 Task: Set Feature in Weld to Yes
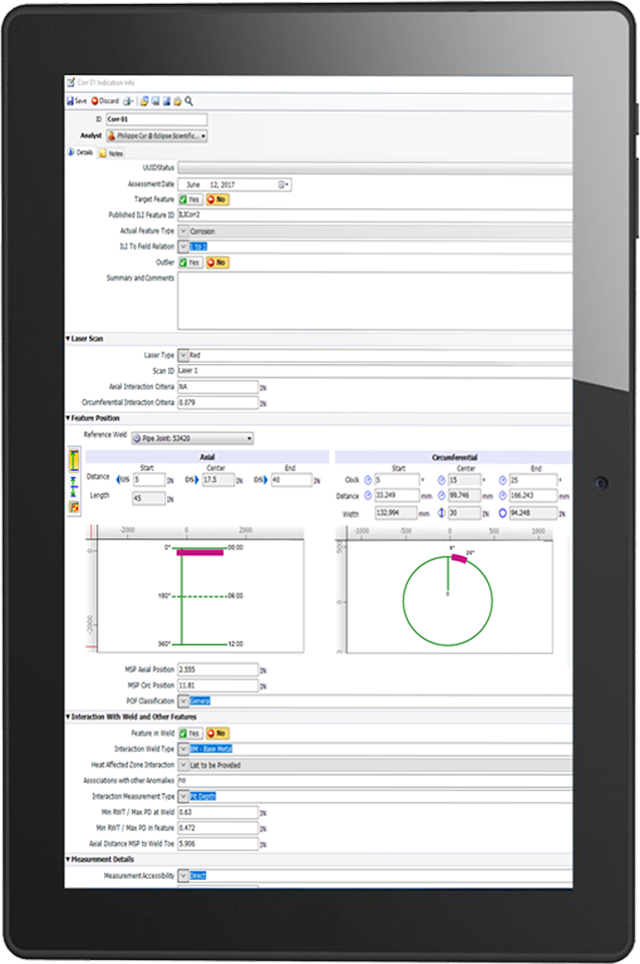pyautogui.click(x=190, y=733)
